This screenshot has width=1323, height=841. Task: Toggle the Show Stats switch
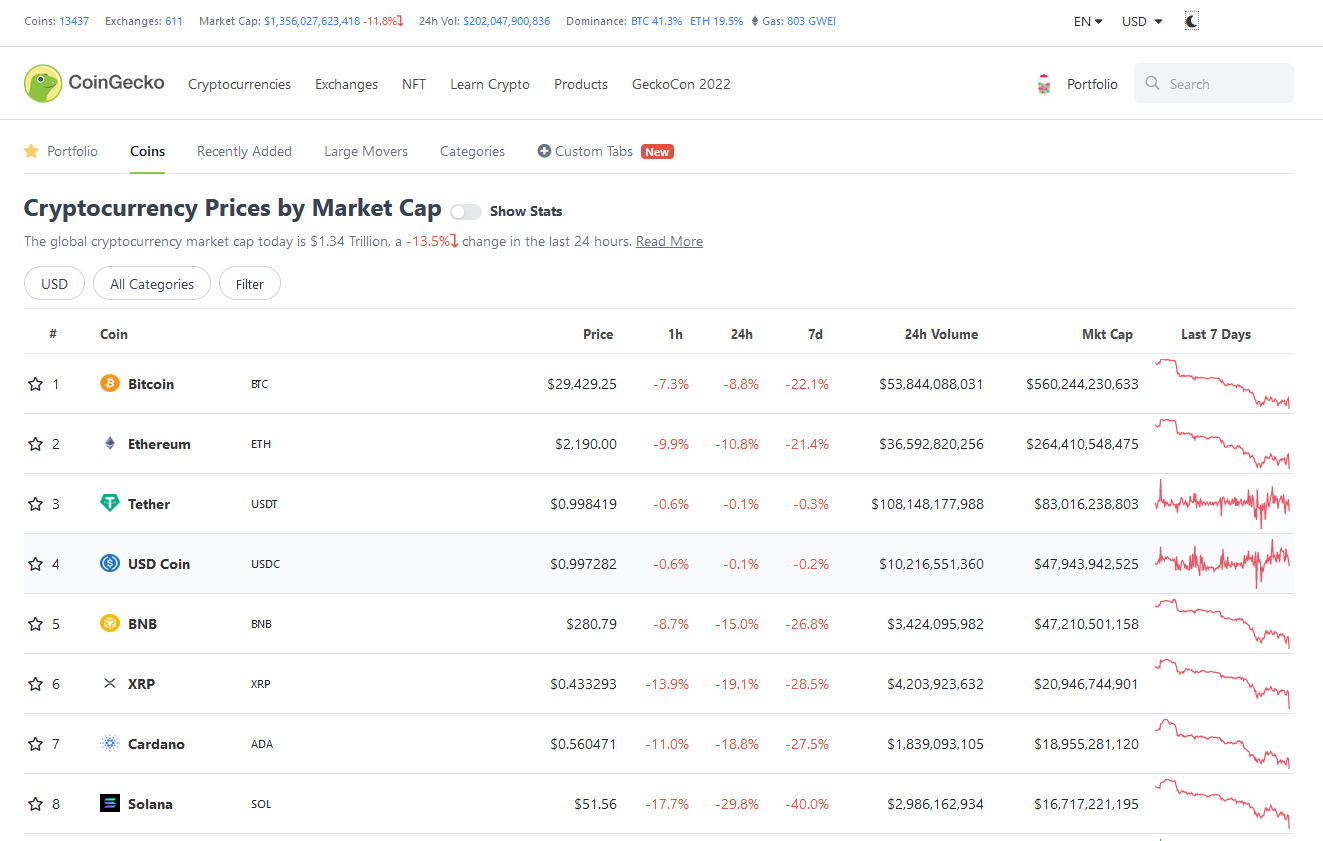466,212
